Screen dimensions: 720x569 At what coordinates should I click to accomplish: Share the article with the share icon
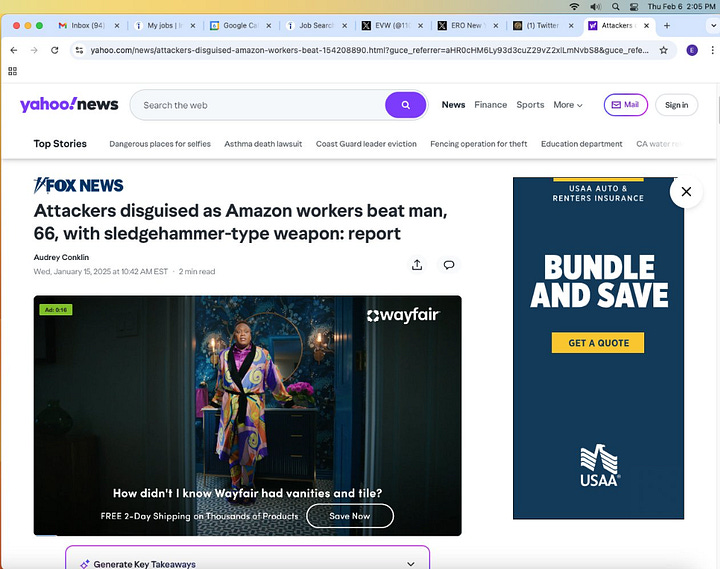click(x=417, y=265)
